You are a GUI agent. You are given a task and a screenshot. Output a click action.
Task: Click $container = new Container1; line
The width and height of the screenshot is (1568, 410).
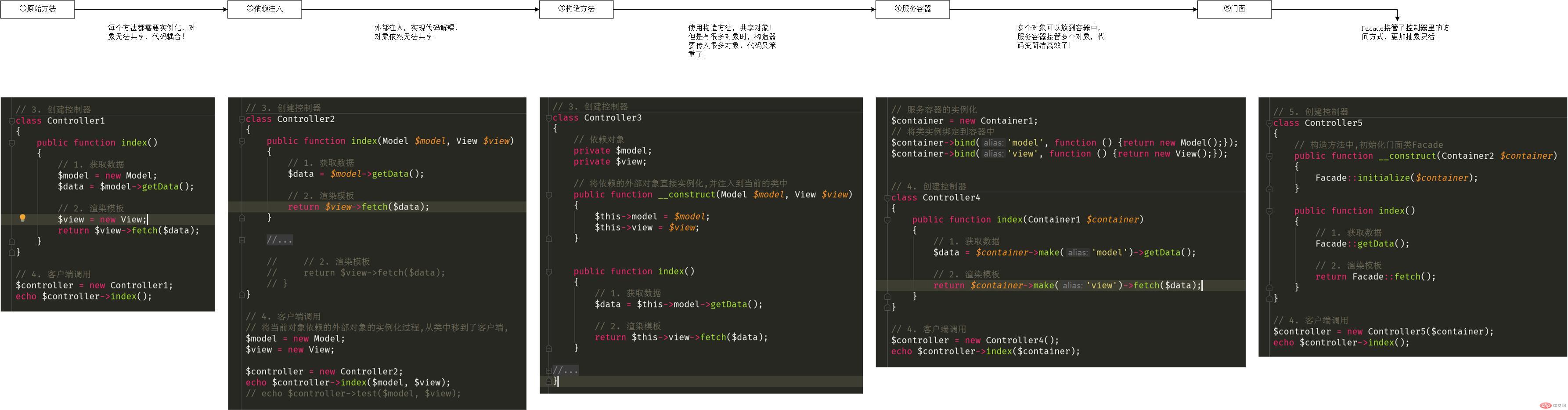(x=964, y=120)
